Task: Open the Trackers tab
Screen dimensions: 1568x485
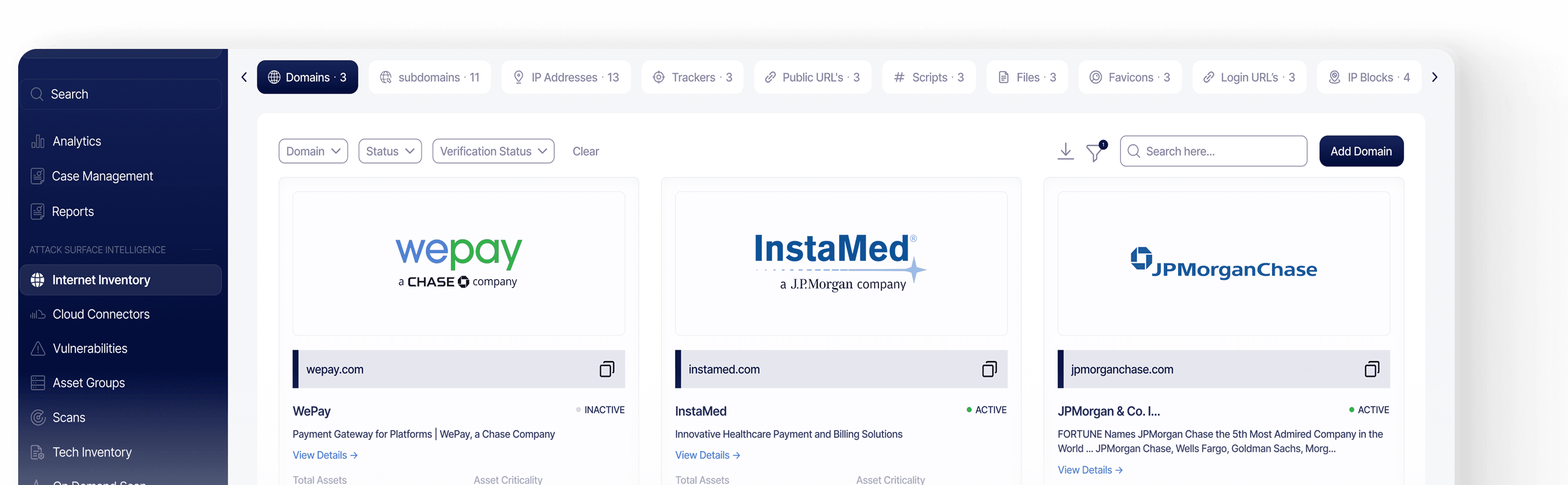Action: (692, 77)
